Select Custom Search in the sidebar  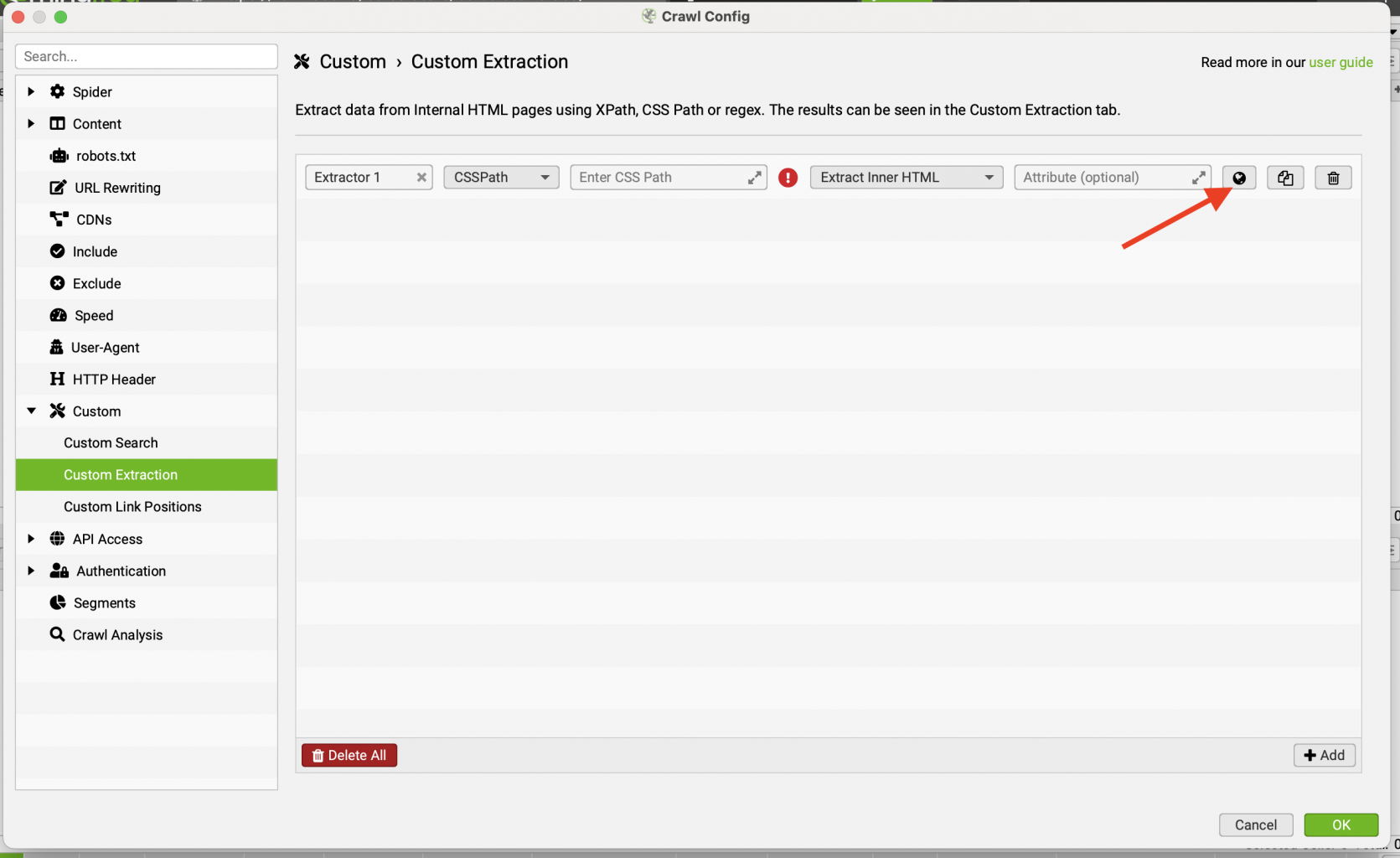tap(147, 443)
